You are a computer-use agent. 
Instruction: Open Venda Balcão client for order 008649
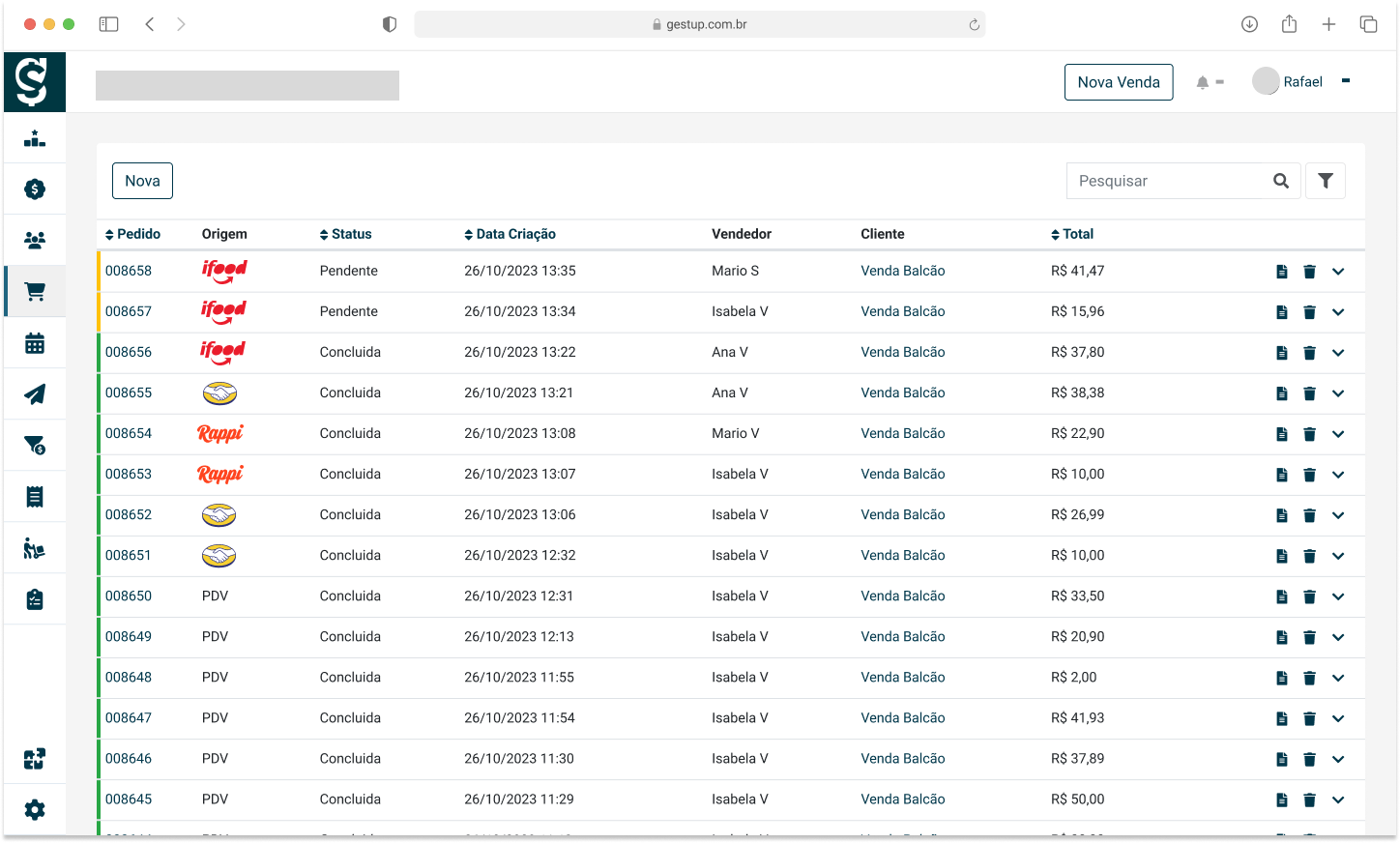(903, 636)
